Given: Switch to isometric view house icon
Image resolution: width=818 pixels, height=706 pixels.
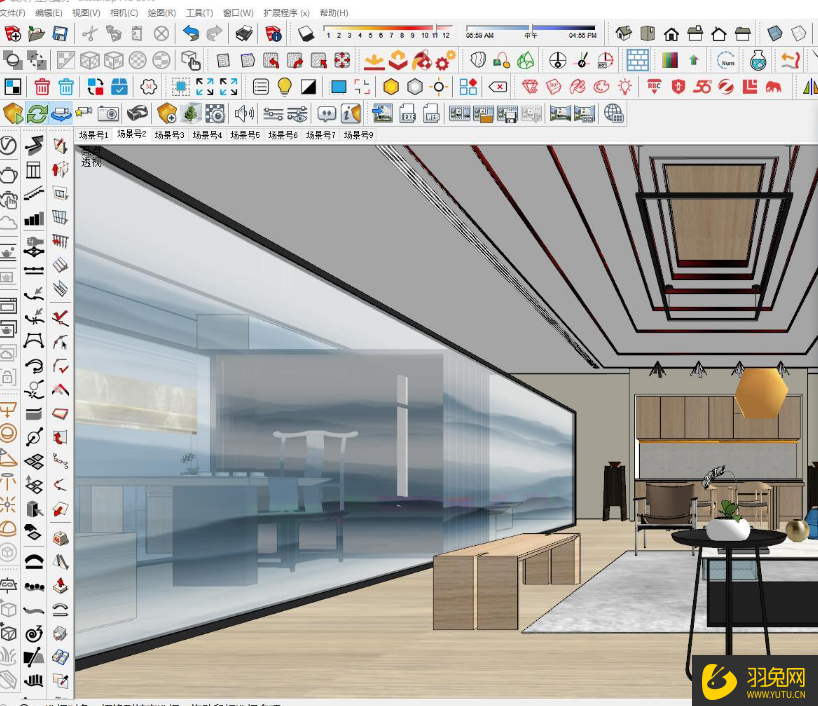Looking at the screenshot, I should click(x=624, y=34).
